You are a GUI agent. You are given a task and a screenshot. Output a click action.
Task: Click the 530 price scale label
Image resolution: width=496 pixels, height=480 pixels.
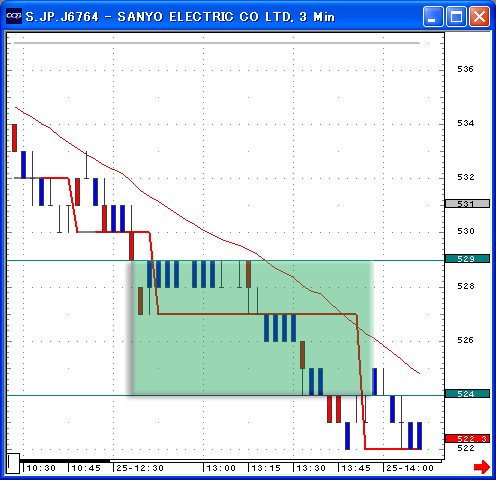(x=465, y=231)
